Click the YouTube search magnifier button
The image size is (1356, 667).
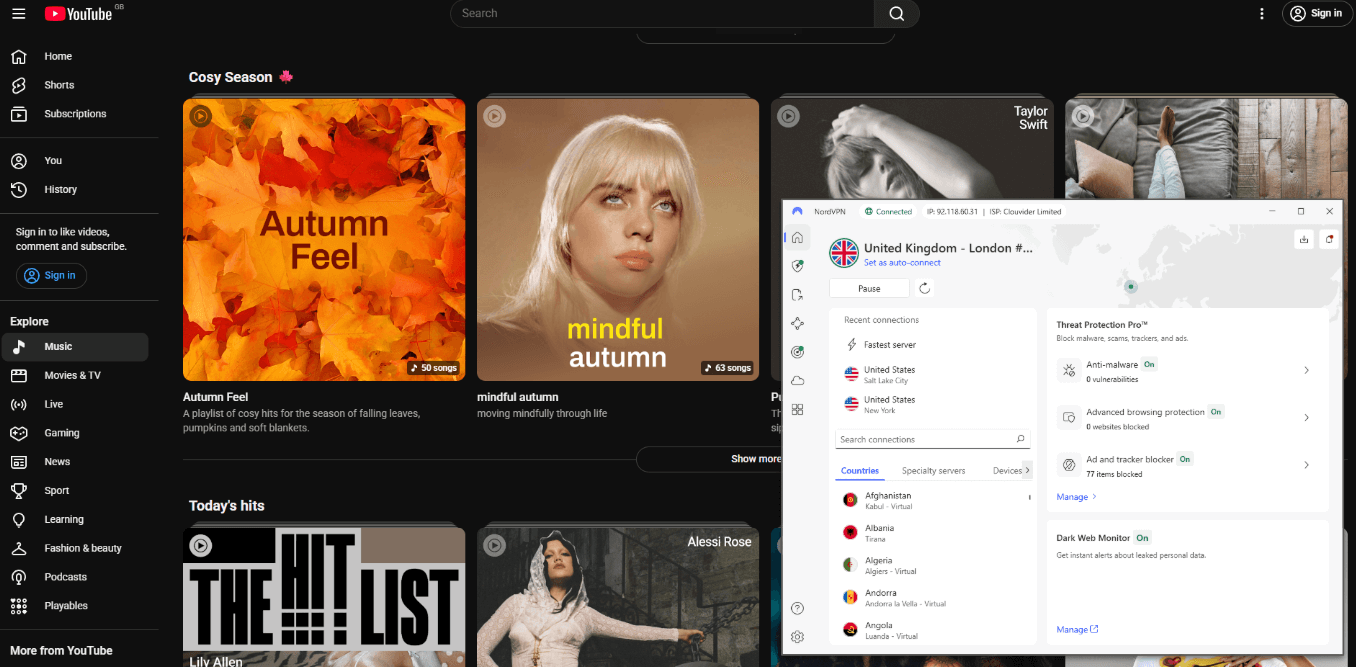click(x=896, y=13)
